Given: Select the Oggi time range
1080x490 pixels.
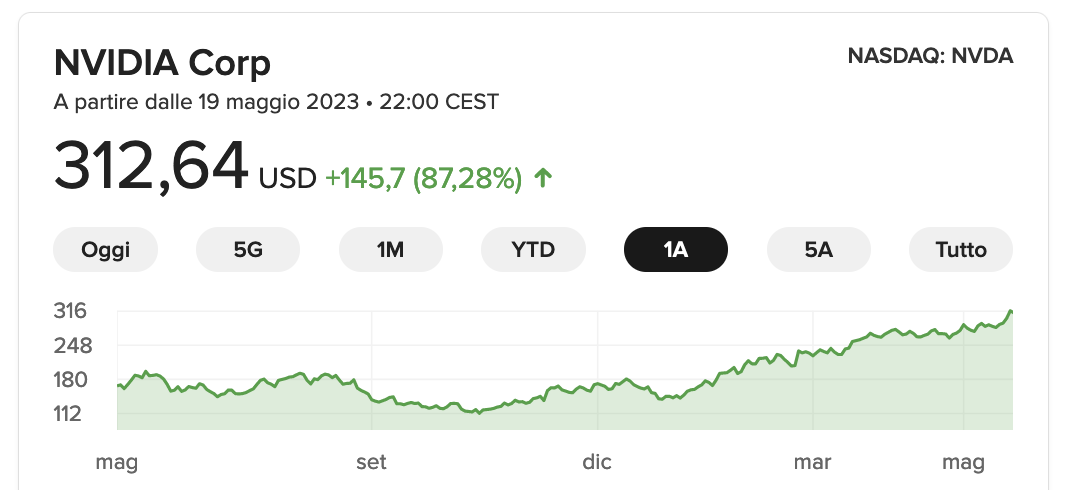Looking at the screenshot, I should [105, 249].
